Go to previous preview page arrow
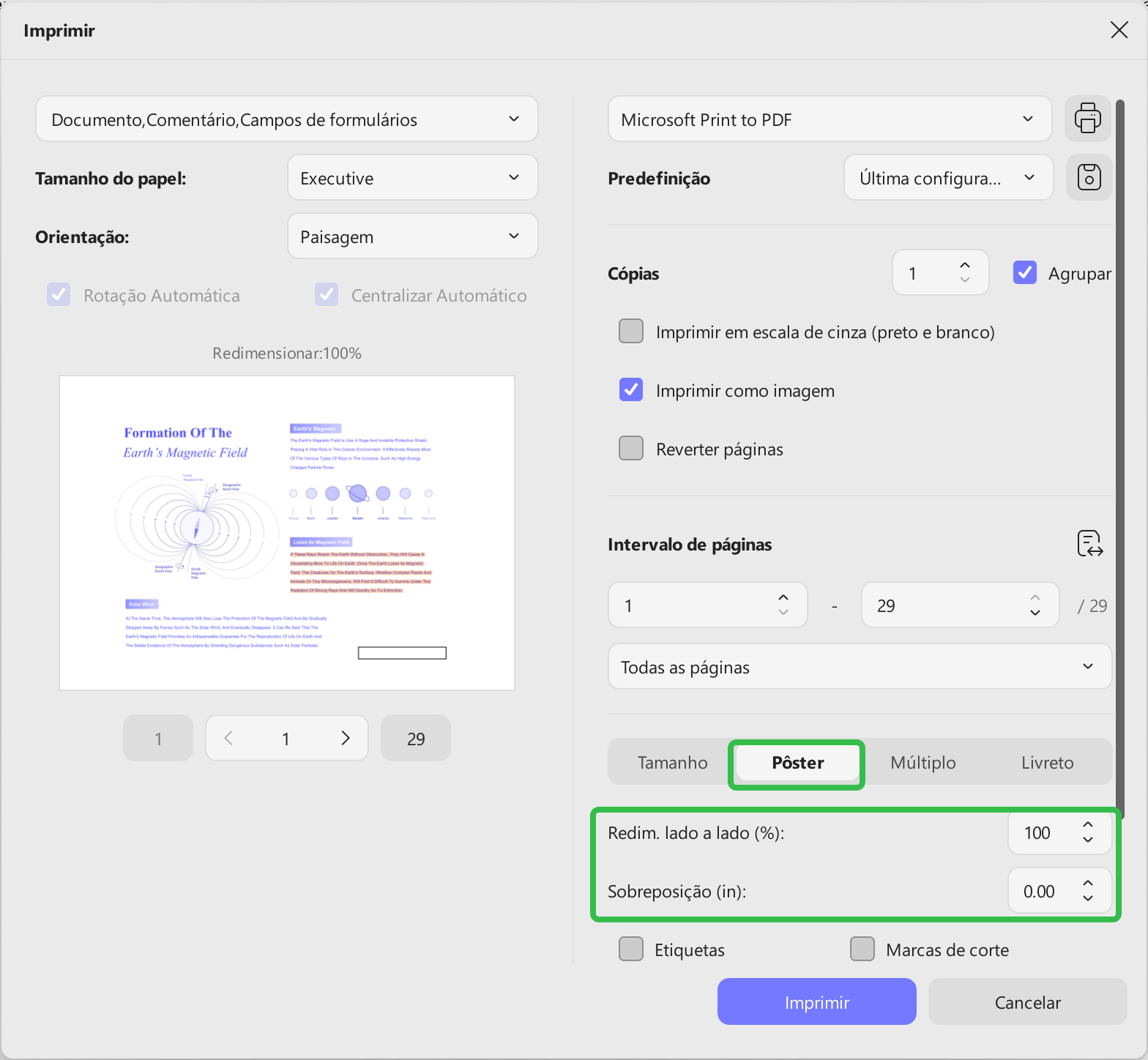 coord(228,739)
